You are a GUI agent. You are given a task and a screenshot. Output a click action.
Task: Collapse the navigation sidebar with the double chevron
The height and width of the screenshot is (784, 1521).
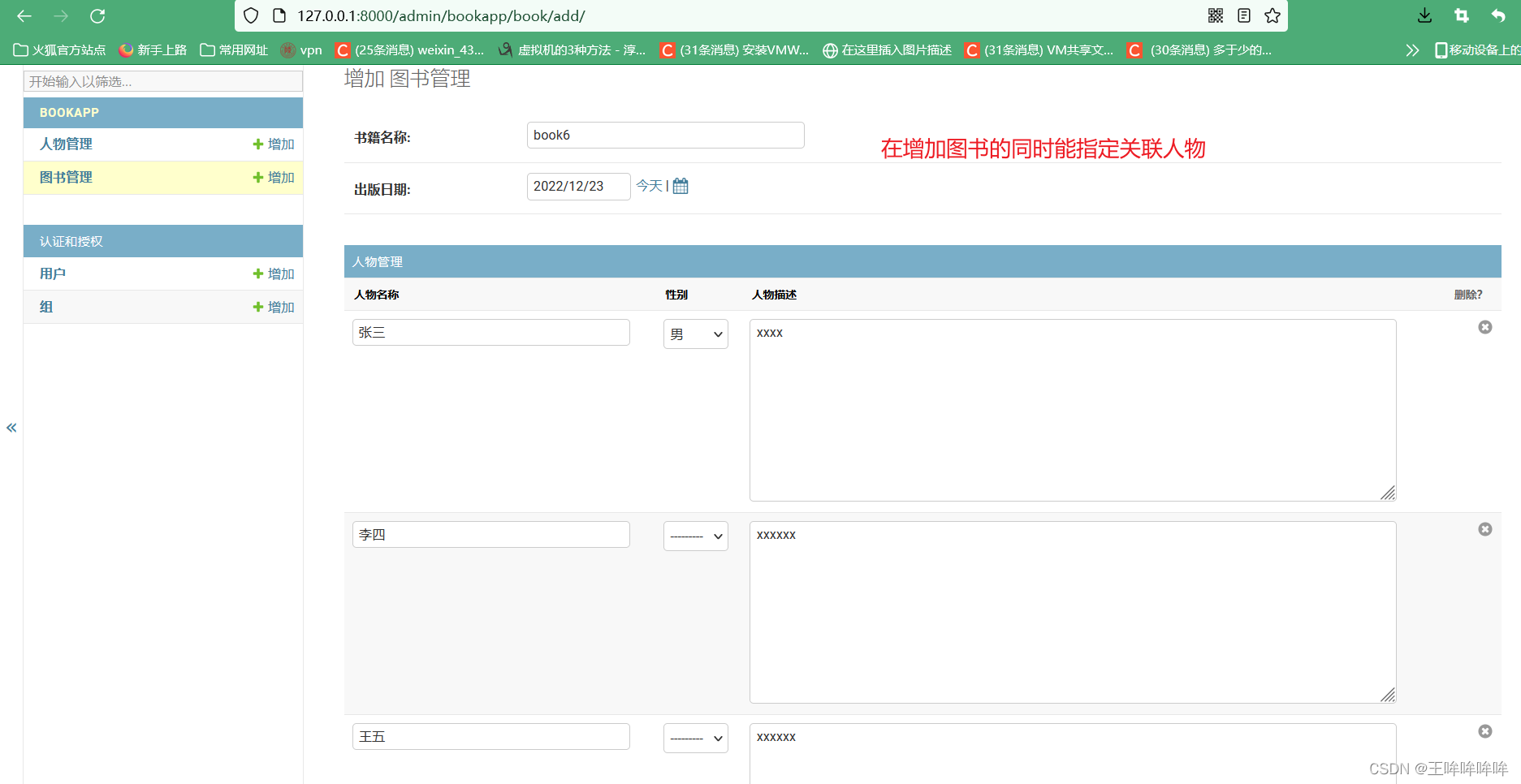click(x=11, y=428)
